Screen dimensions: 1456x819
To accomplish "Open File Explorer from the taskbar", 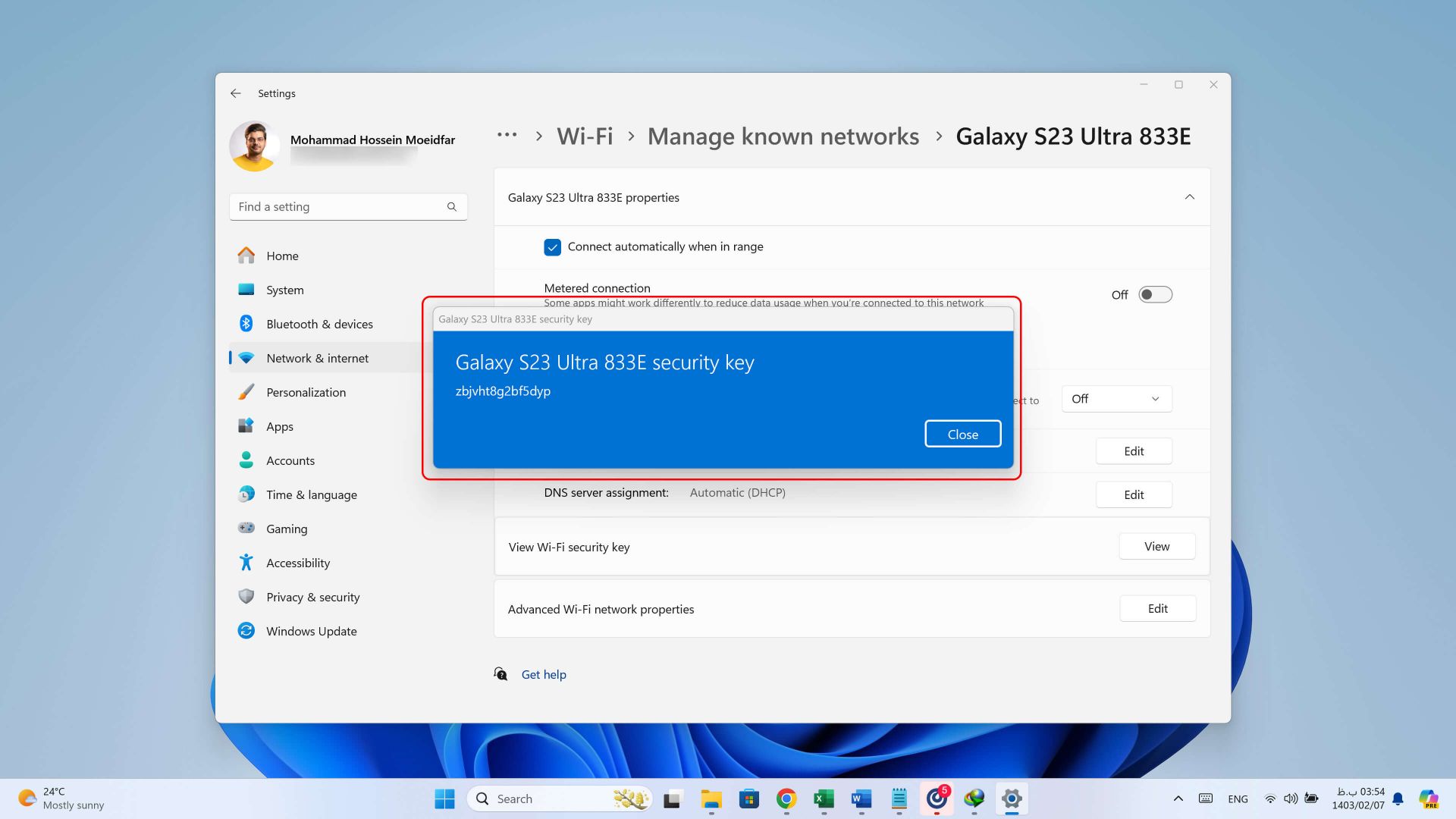I will point(711,799).
